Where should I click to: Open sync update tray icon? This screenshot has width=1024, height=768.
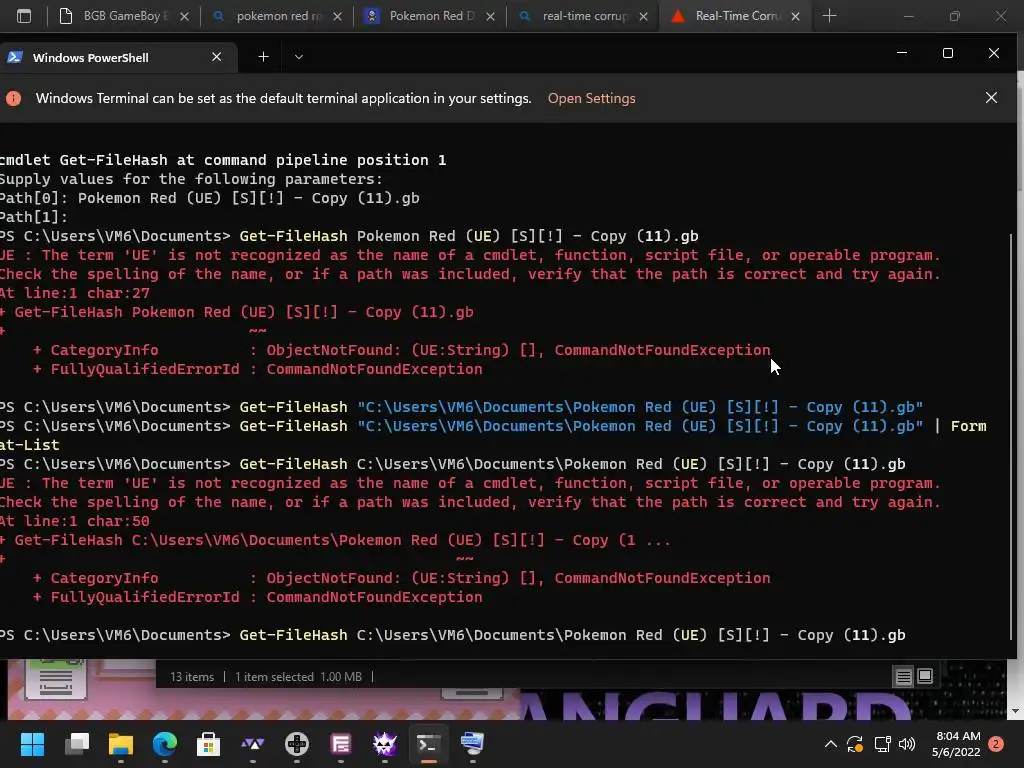point(855,743)
